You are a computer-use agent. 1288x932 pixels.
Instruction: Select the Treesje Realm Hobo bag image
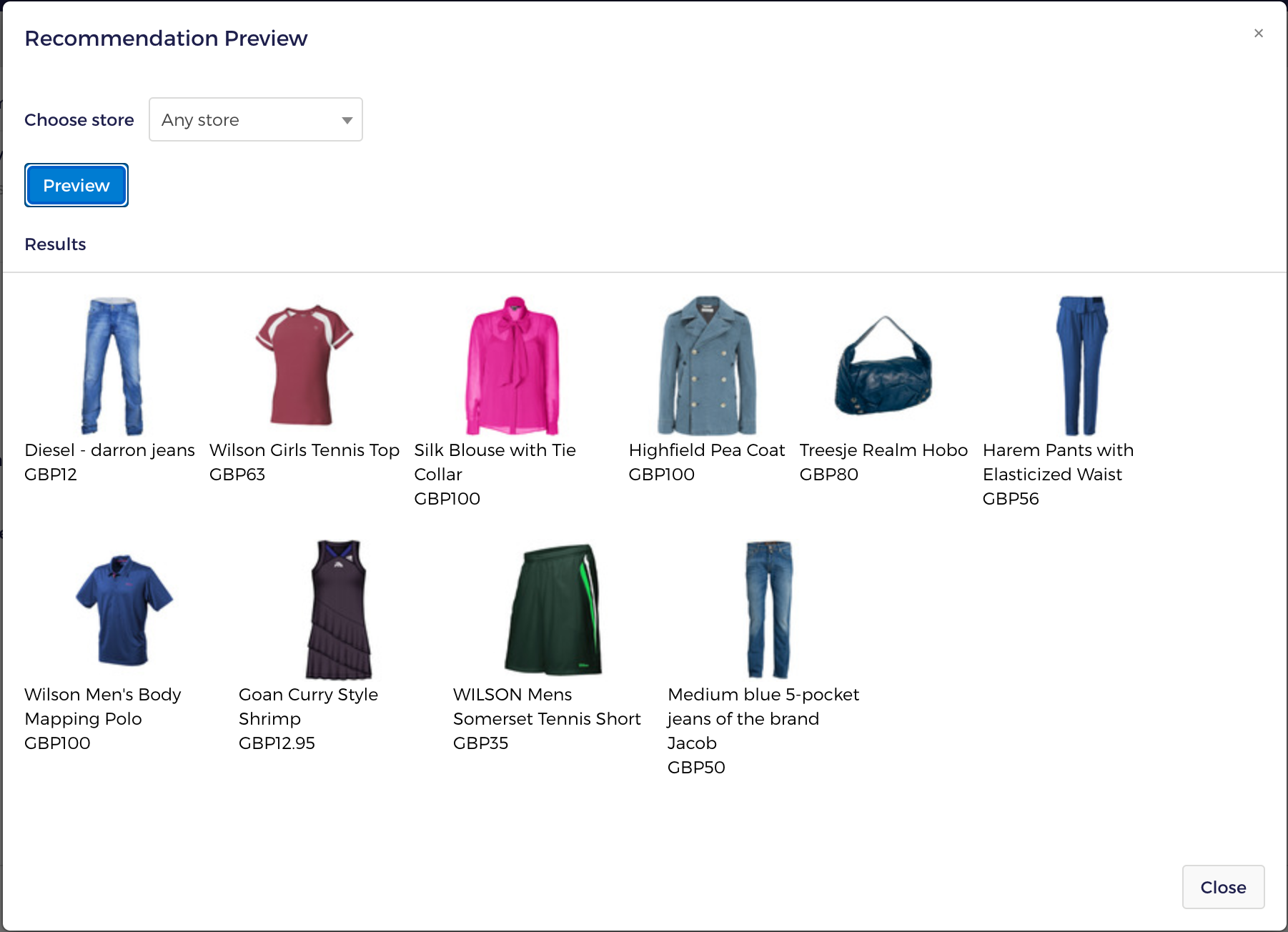[883, 365]
